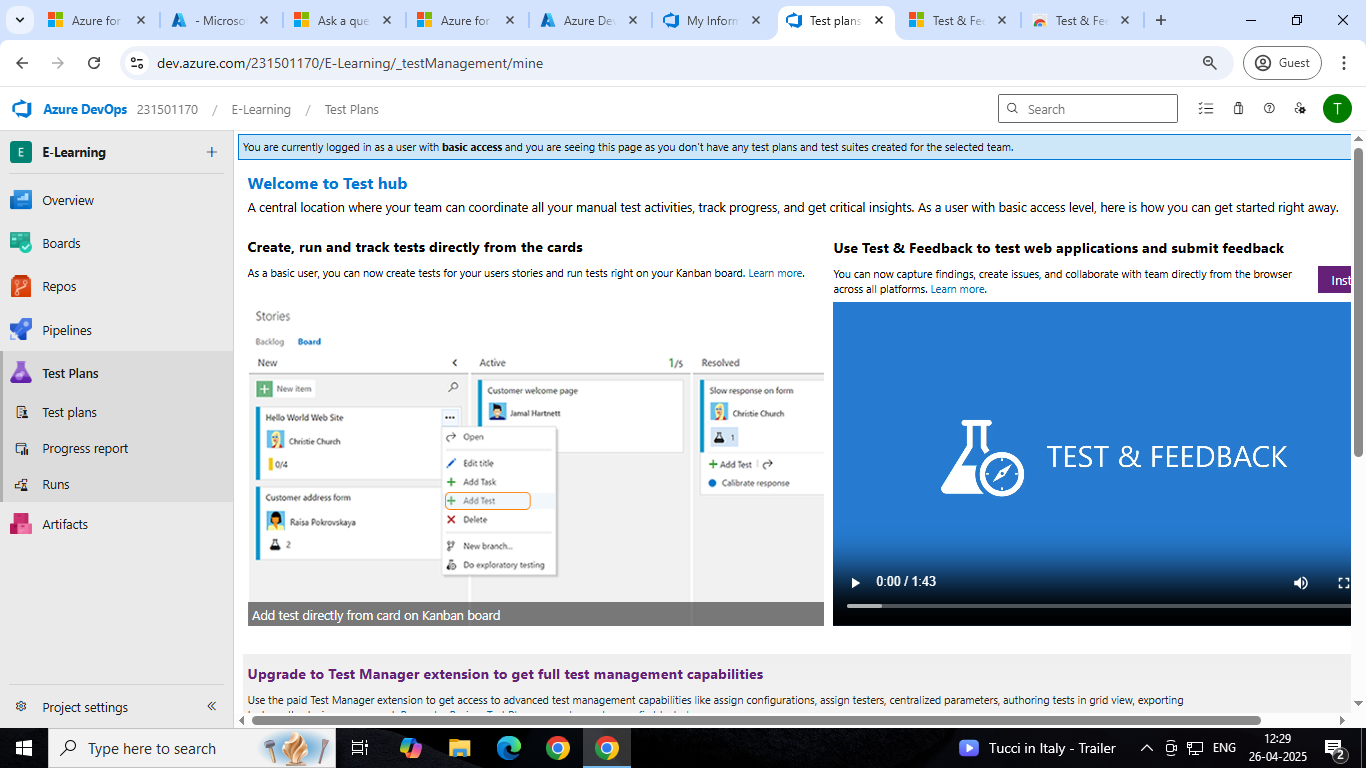Open Learn more link for Kanban tests

pyautogui.click(x=775, y=273)
